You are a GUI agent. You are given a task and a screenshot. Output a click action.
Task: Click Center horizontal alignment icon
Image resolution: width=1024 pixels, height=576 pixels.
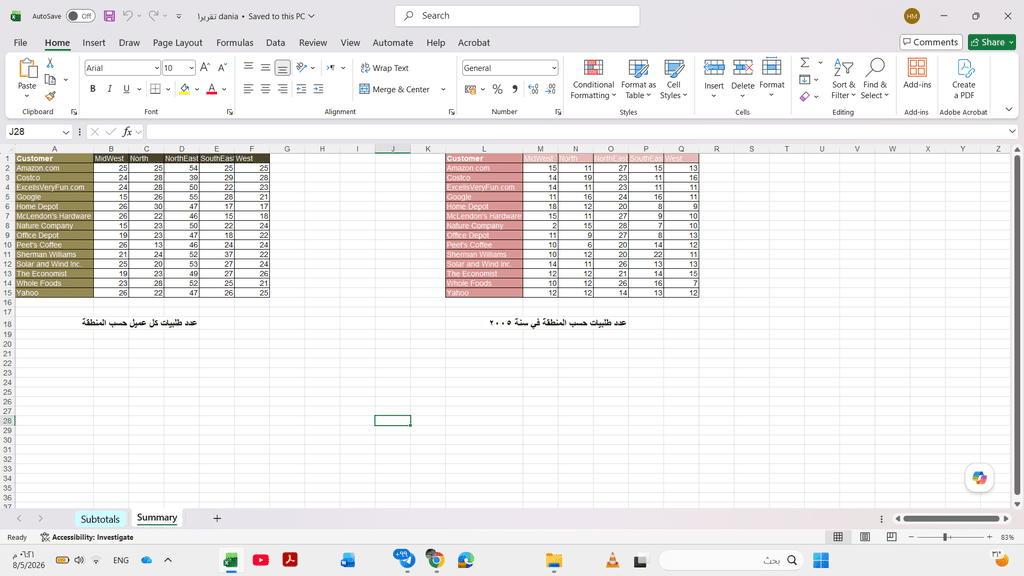[x=265, y=89]
